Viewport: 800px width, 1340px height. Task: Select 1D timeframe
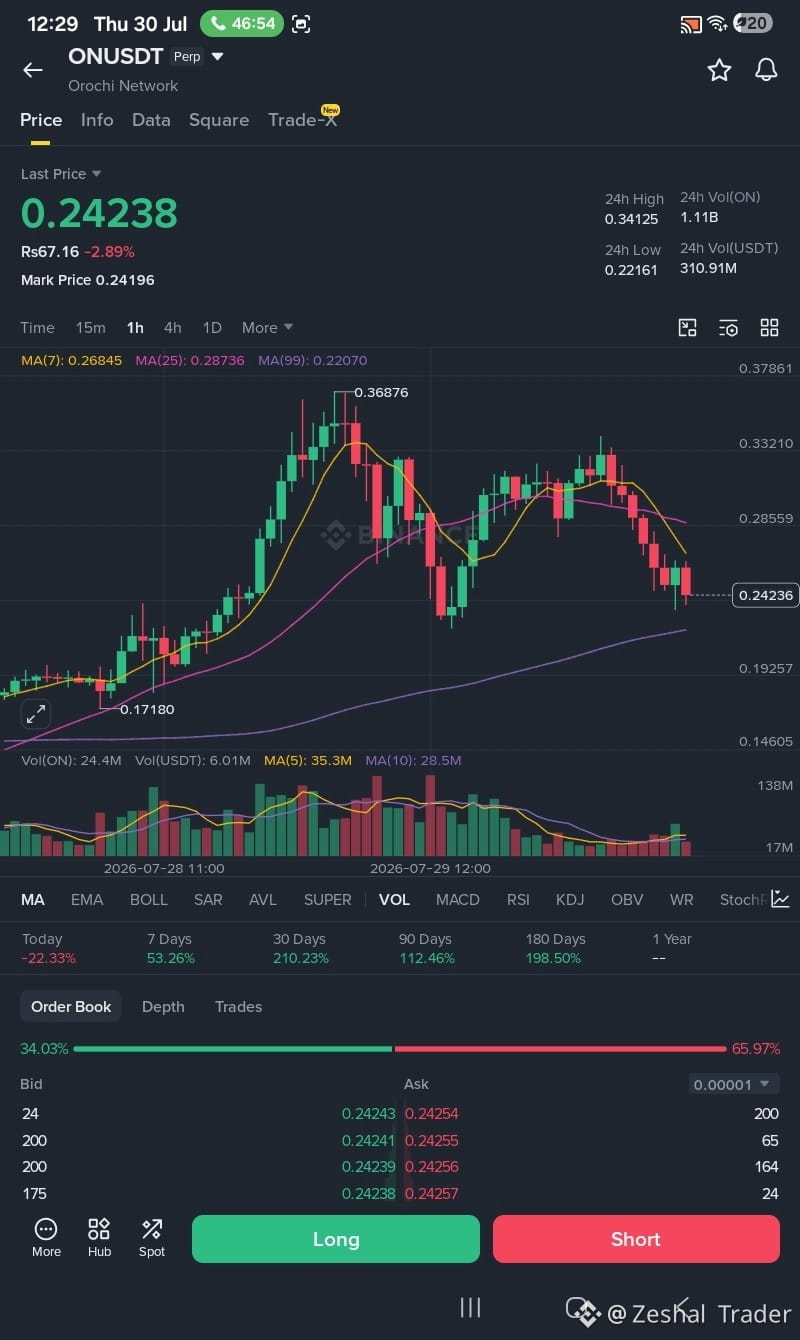click(212, 328)
